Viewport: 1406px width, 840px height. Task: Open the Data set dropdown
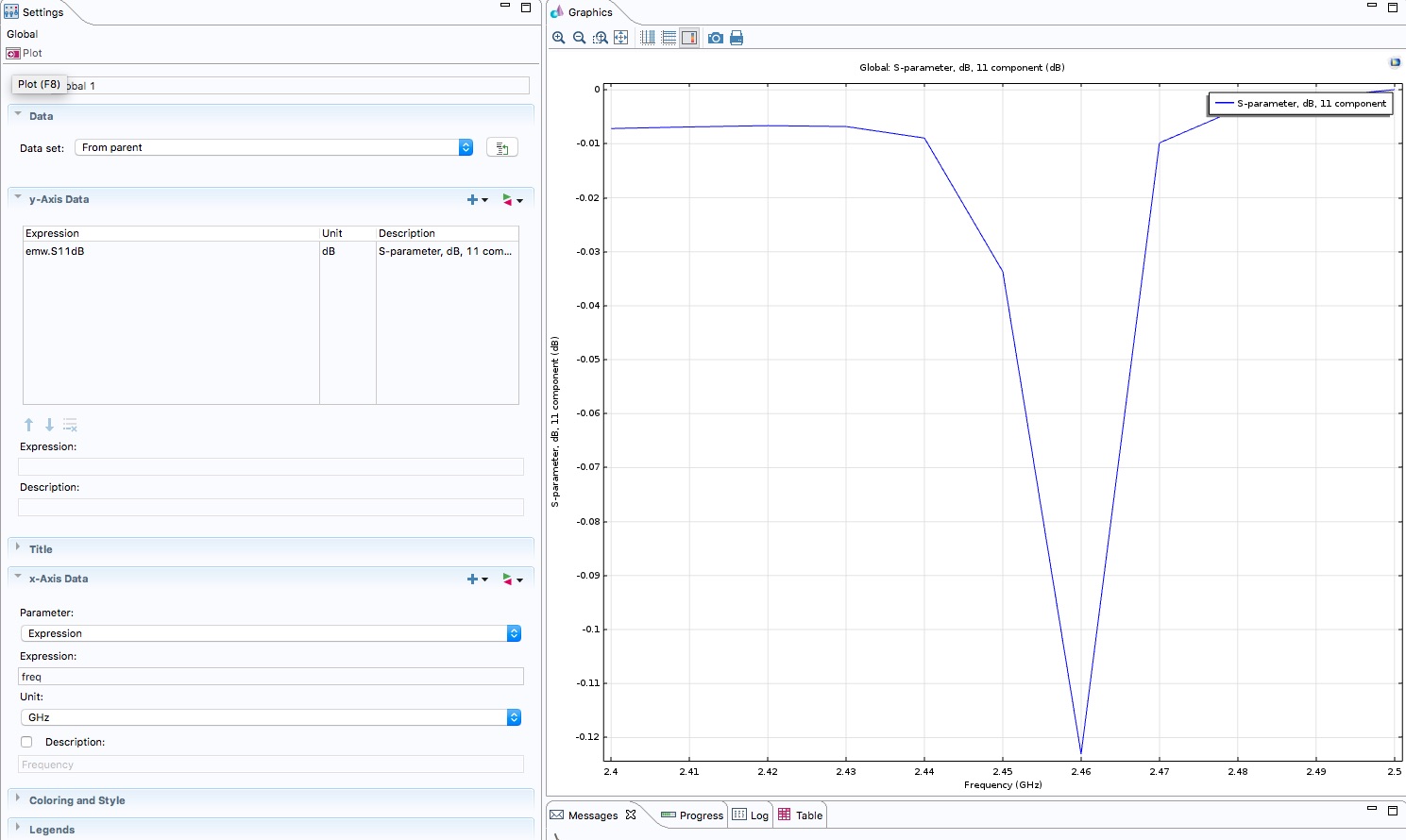[274, 147]
